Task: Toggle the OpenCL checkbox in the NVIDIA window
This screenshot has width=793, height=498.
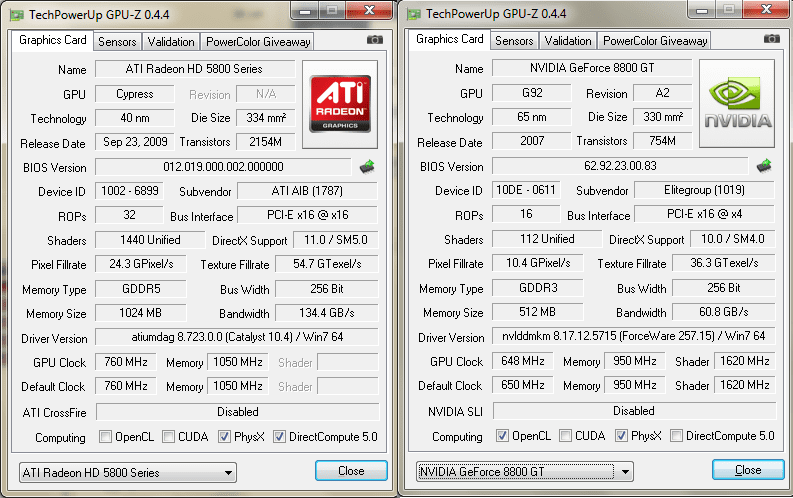Action: (502, 435)
